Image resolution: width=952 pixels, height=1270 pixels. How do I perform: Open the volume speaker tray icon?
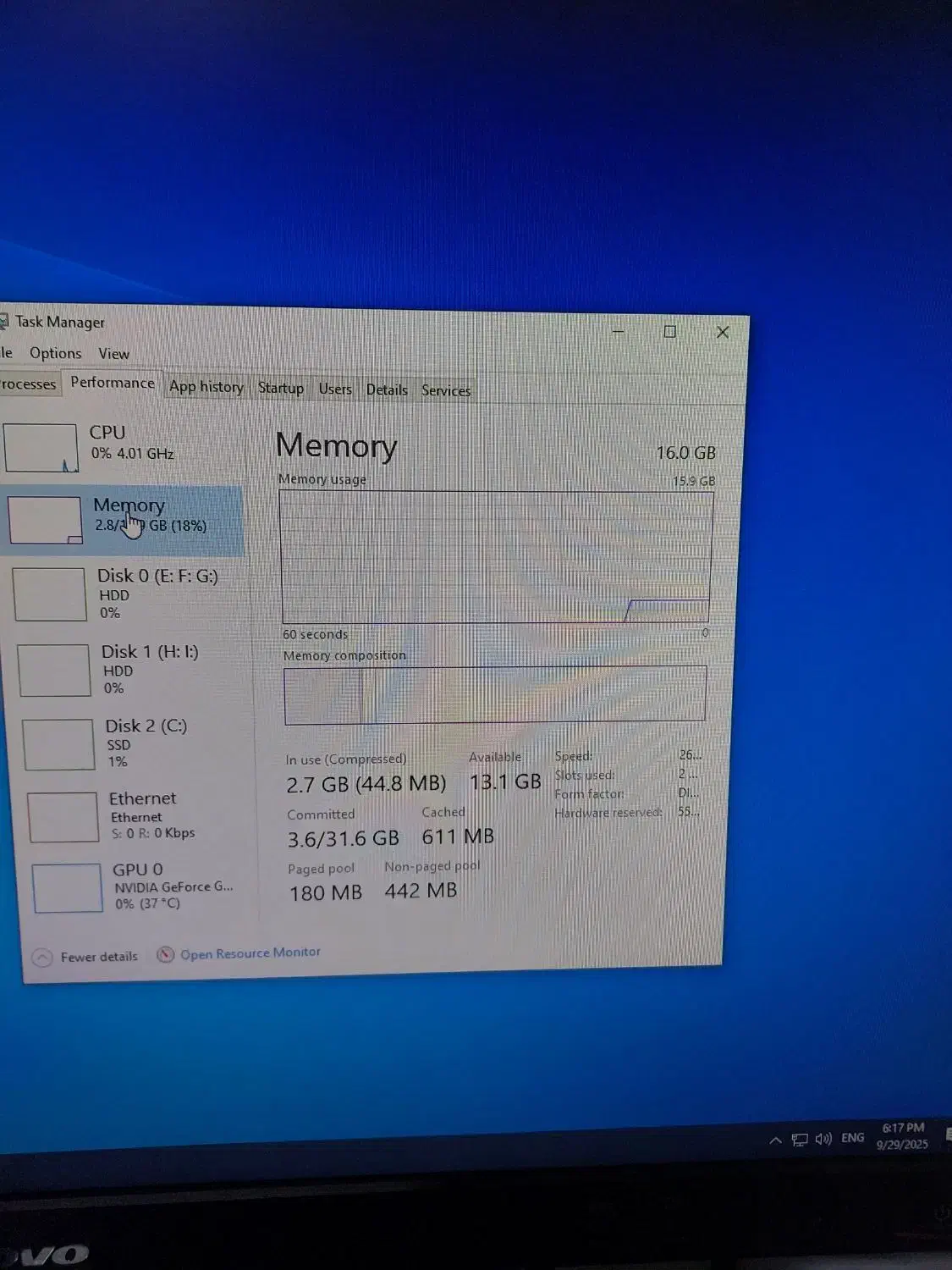coord(823,1139)
